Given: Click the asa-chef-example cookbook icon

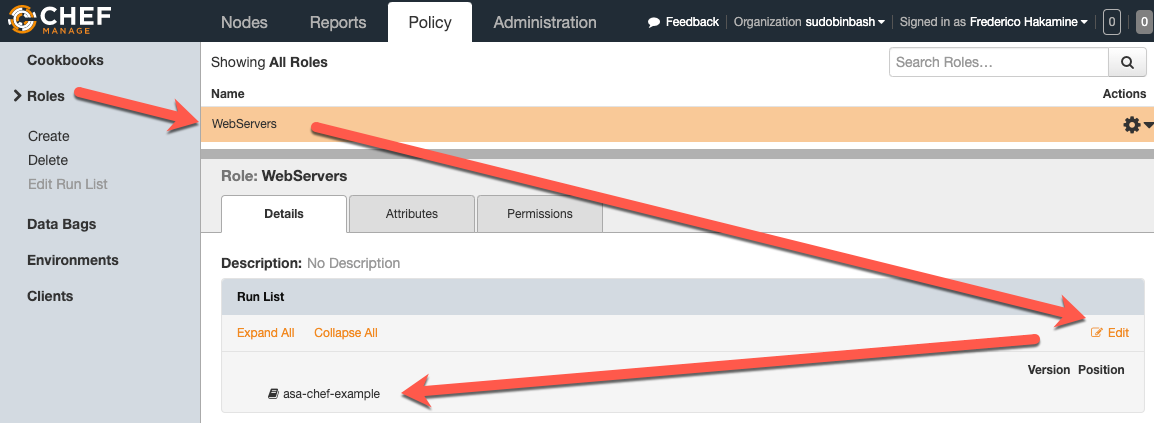Looking at the screenshot, I should pyautogui.click(x=273, y=394).
